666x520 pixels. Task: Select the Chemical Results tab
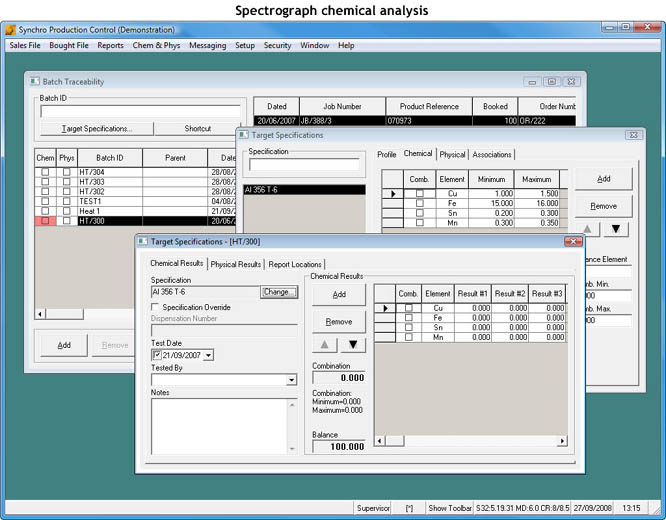(x=177, y=263)
